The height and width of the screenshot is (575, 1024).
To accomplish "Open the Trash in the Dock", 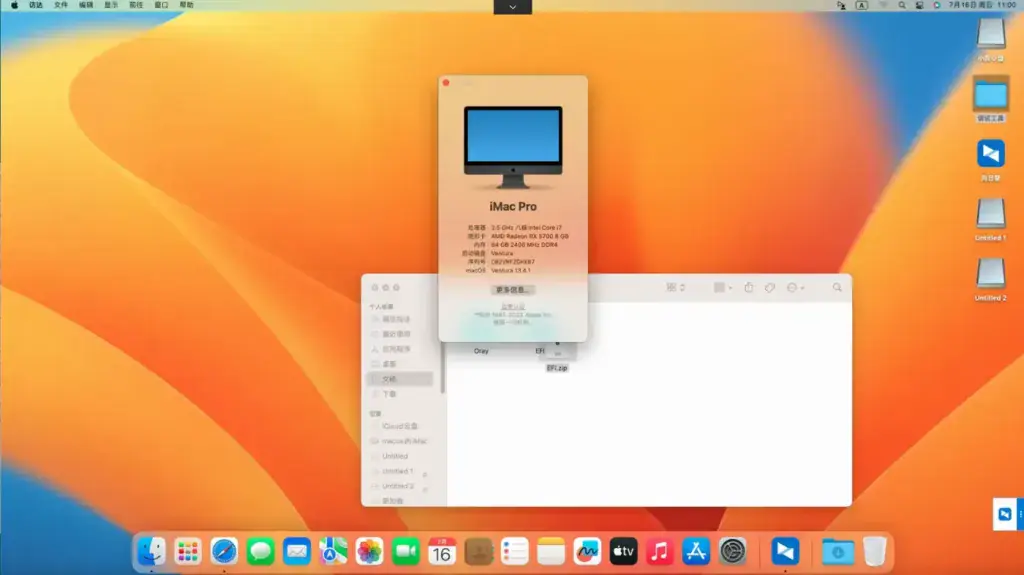I will point(874,551).
